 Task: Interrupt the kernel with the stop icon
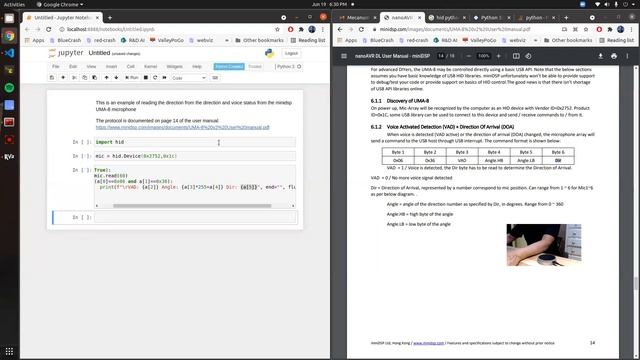tap(146, 78)
